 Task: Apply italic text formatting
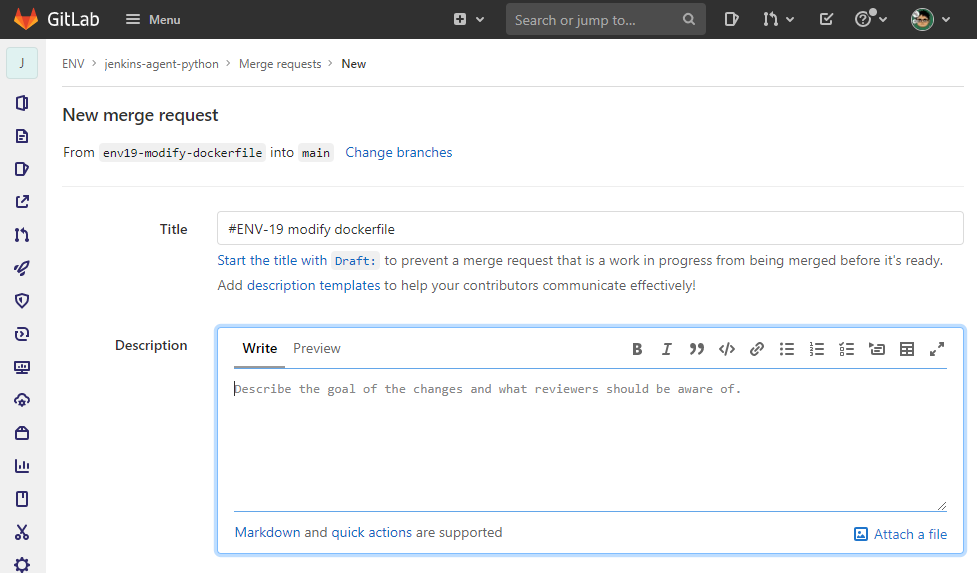coord(666,349)
